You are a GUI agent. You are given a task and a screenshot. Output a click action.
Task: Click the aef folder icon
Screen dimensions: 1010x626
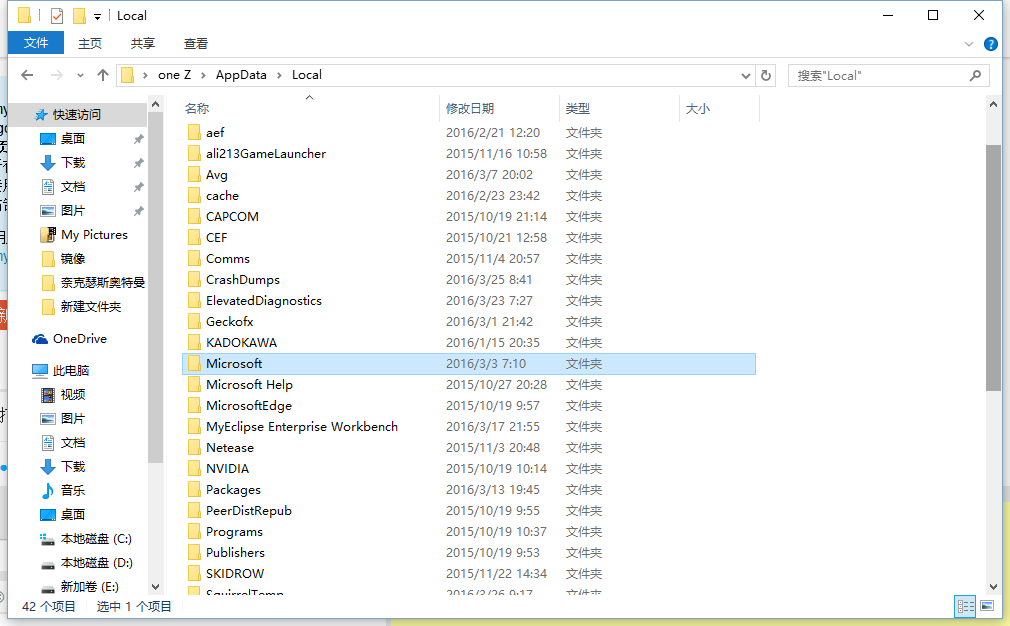194,133
